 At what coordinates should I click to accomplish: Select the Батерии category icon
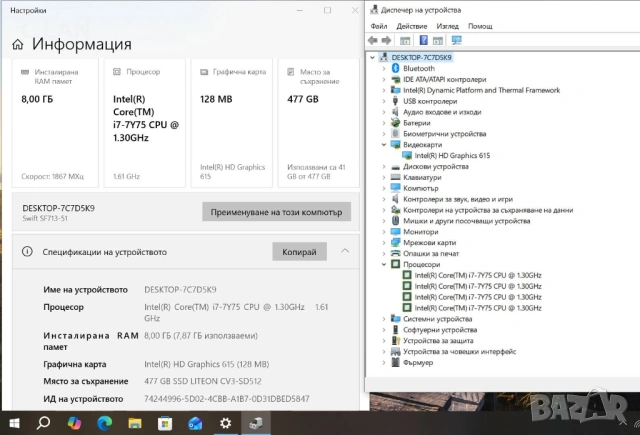click(x=395, y=123)
